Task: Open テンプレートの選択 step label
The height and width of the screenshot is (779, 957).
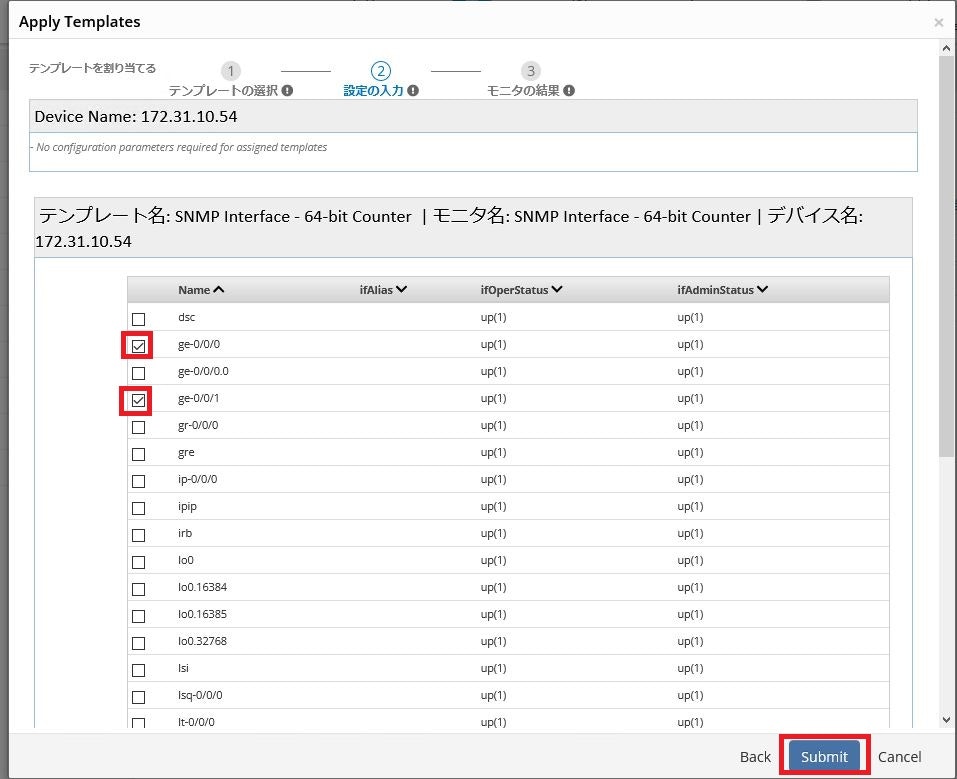Action: click(x=223, y=90)
